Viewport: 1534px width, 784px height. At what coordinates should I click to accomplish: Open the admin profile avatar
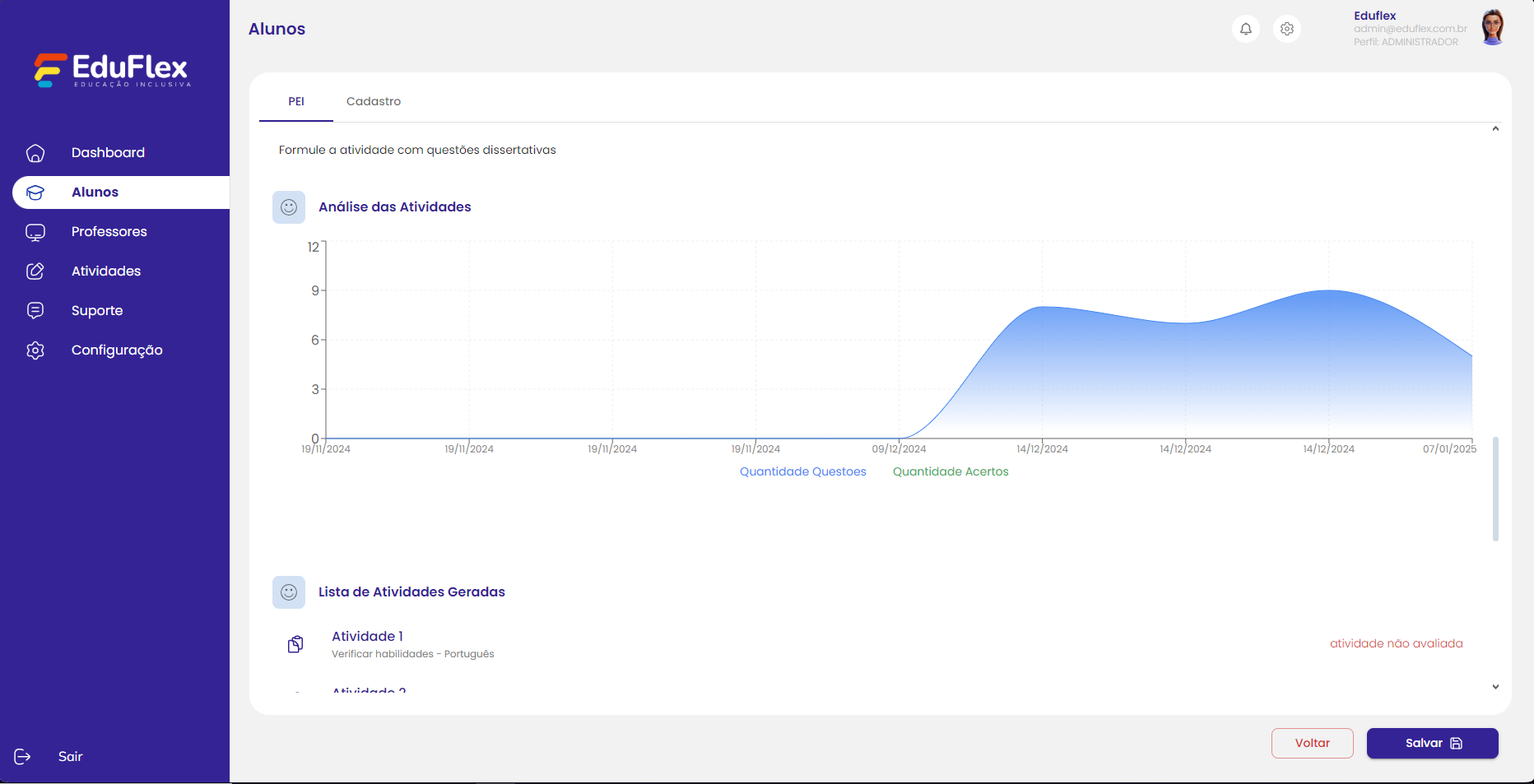coord(1492,28)
